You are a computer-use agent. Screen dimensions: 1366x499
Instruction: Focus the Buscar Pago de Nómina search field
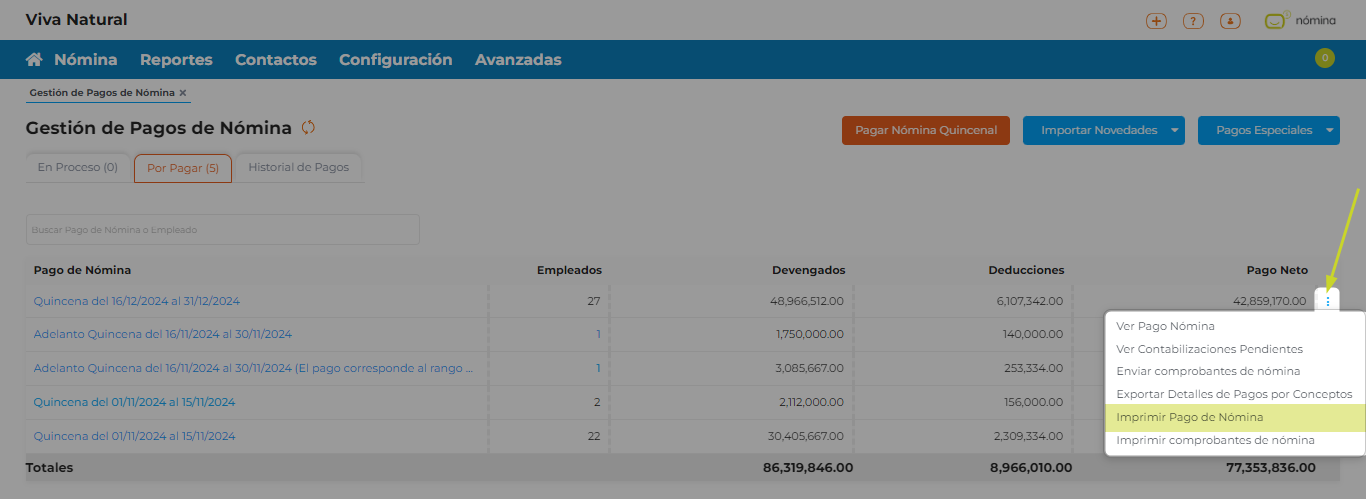[223, 229]
